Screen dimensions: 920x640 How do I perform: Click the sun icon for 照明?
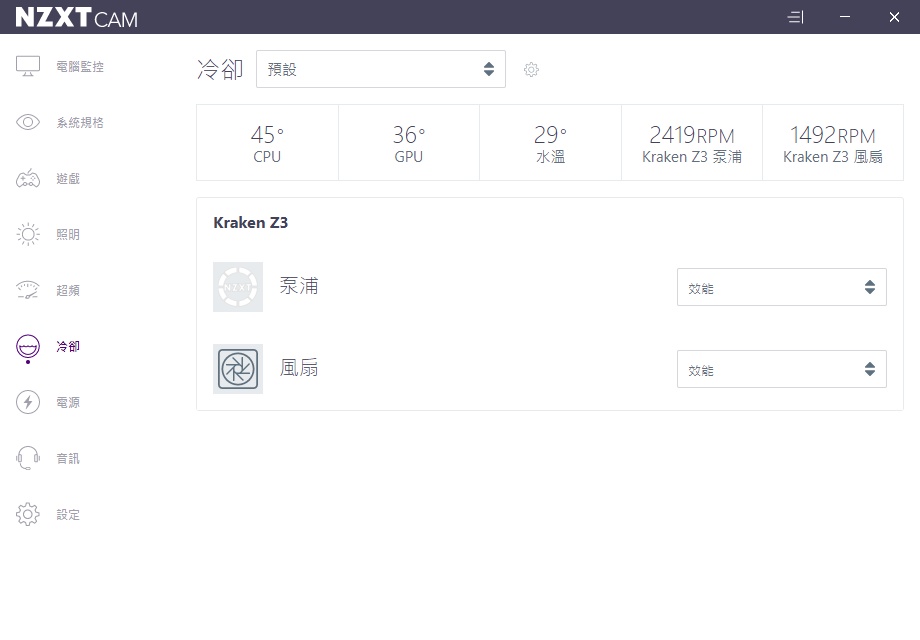[28, 234]
